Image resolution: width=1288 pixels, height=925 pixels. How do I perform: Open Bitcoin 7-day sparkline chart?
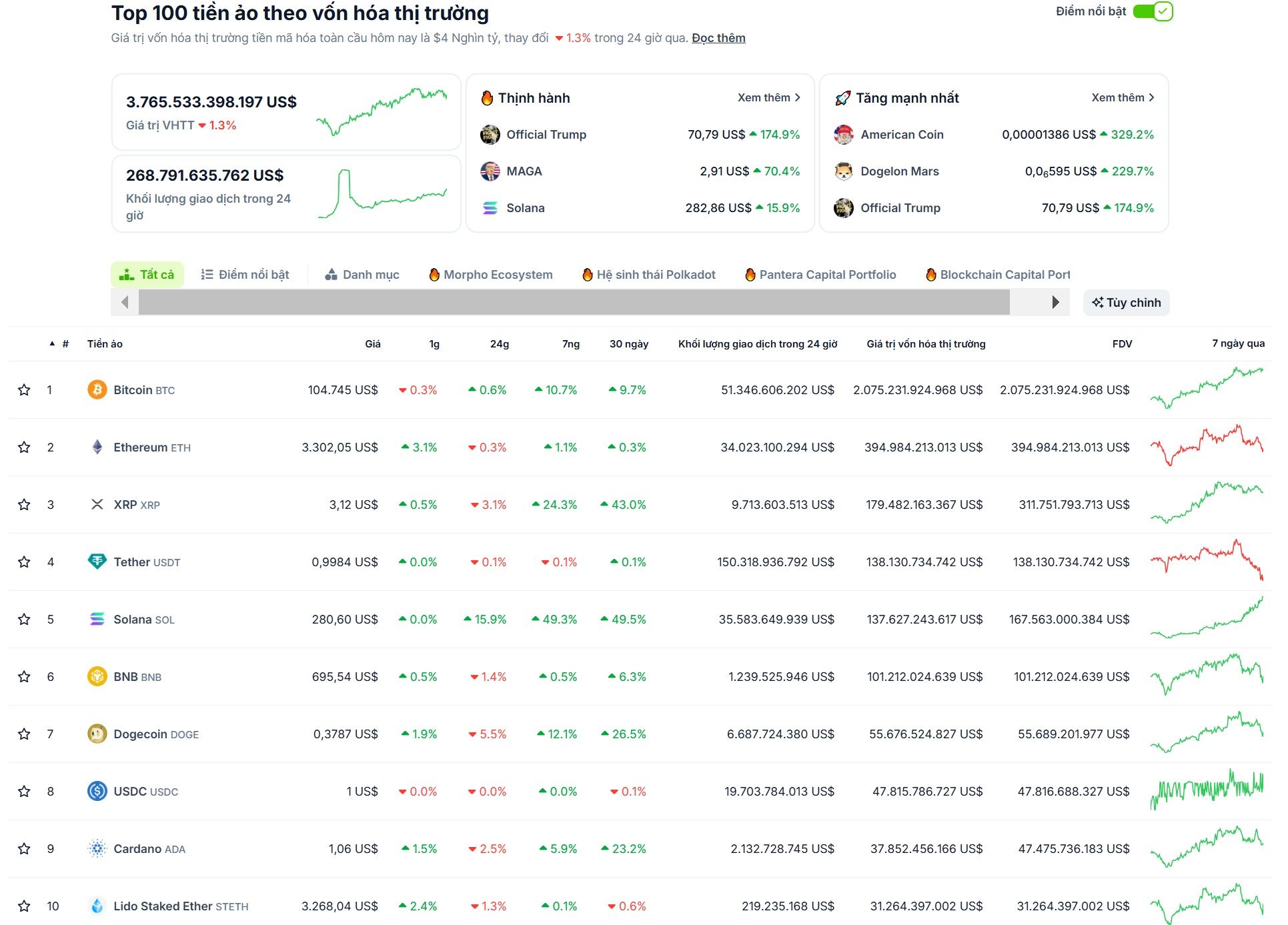point(1207,387)
